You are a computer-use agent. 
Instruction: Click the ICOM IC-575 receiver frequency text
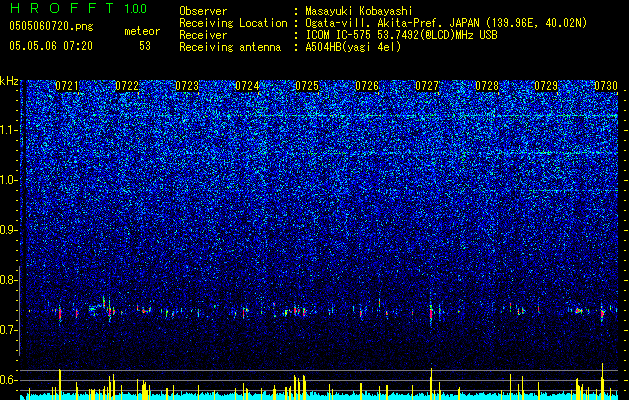401,35
